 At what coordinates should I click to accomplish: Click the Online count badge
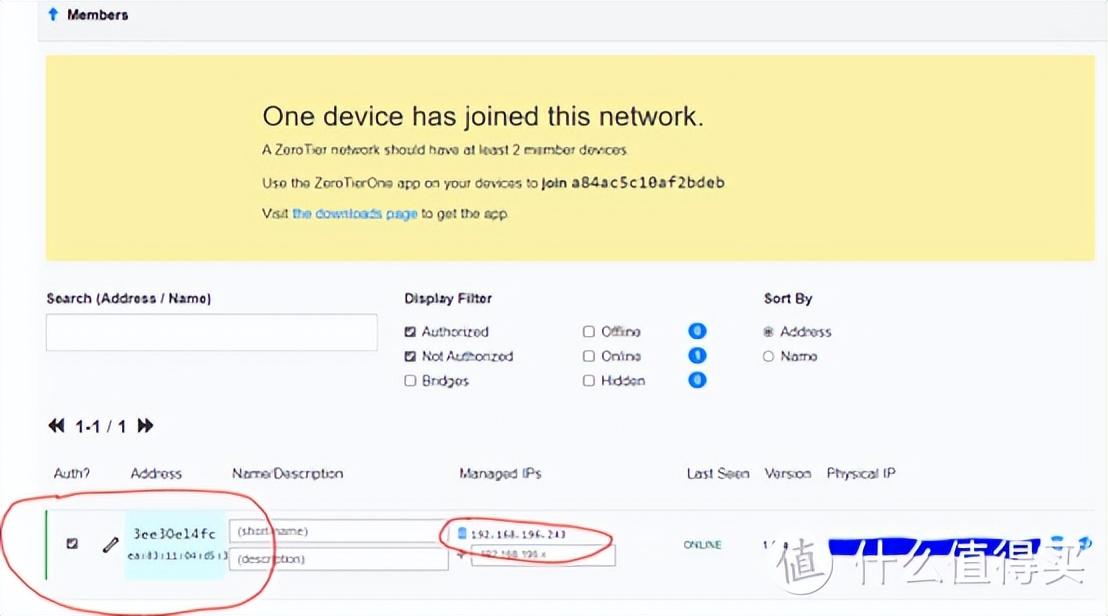[x=697, y=355]
